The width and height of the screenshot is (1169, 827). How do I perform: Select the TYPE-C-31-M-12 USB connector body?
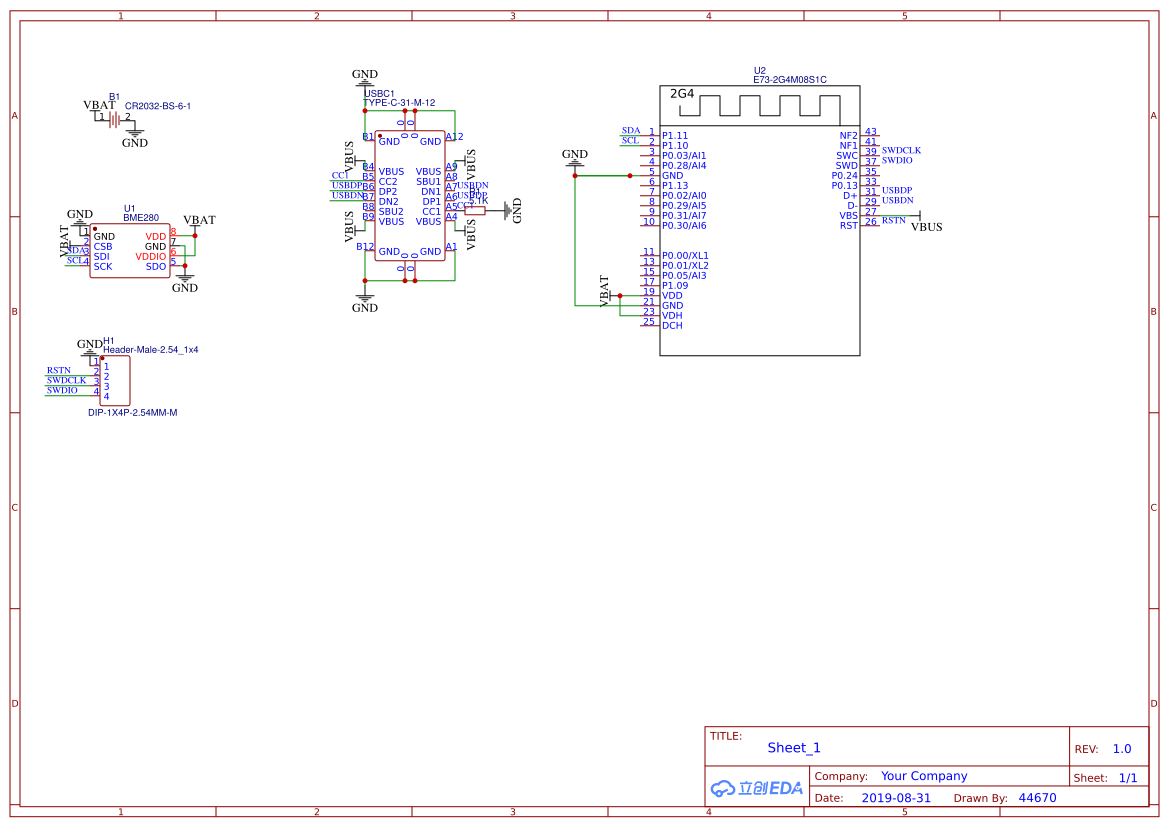(x=410, y=196)
